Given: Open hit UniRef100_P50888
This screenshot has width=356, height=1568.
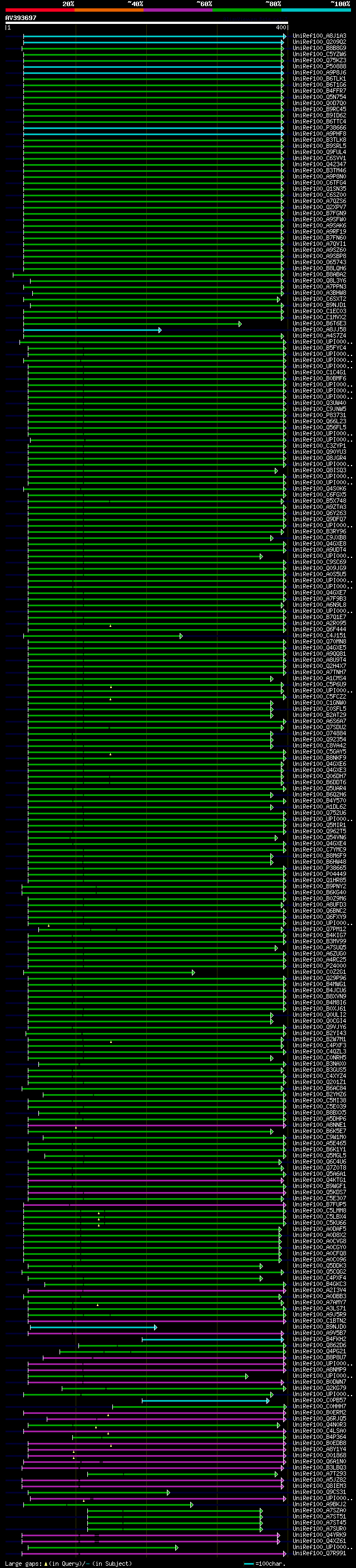Looking at the screenshot, I should tap(319, 66).
